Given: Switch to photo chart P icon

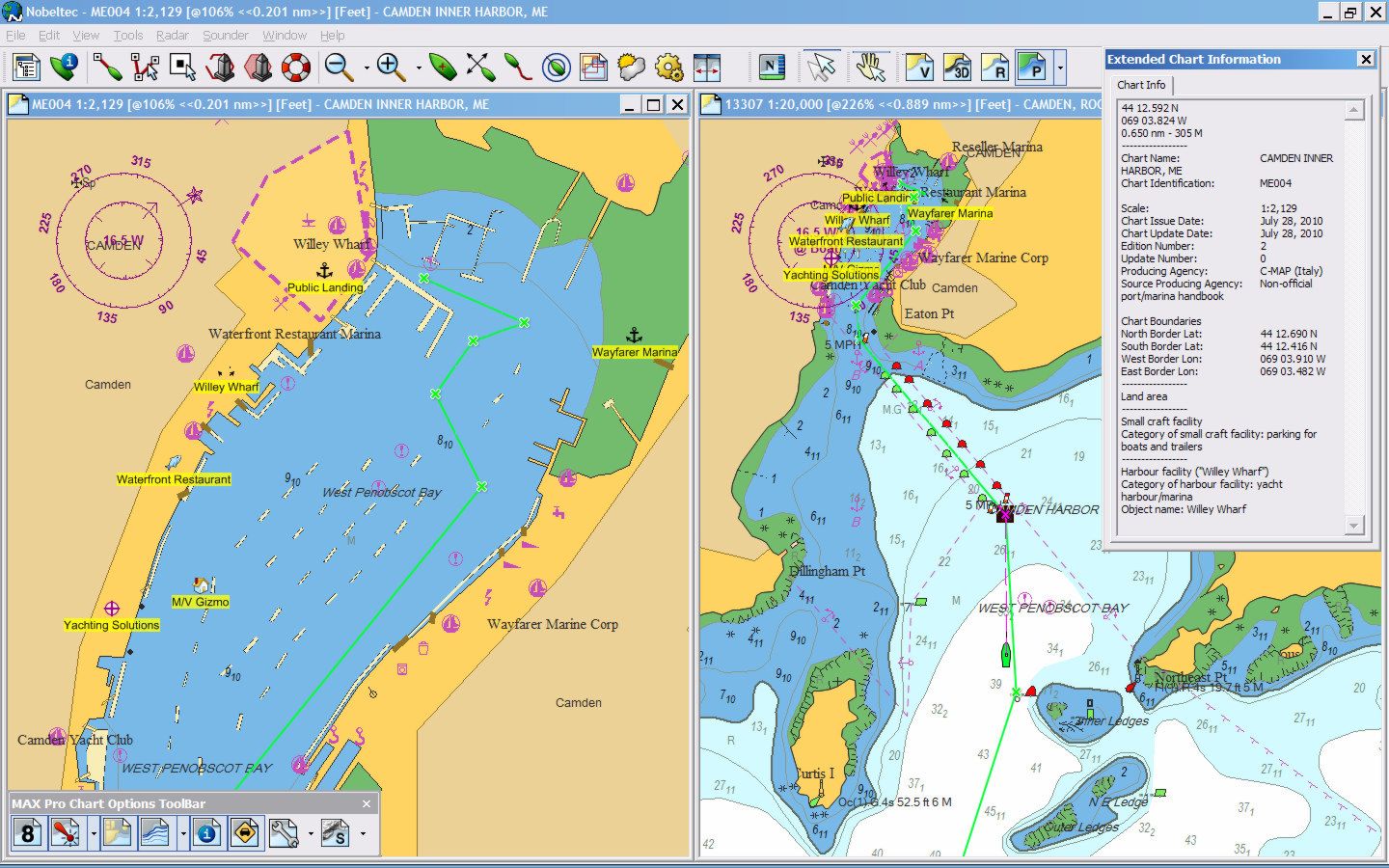Looking at the screenshot, I should point(1032,68).
